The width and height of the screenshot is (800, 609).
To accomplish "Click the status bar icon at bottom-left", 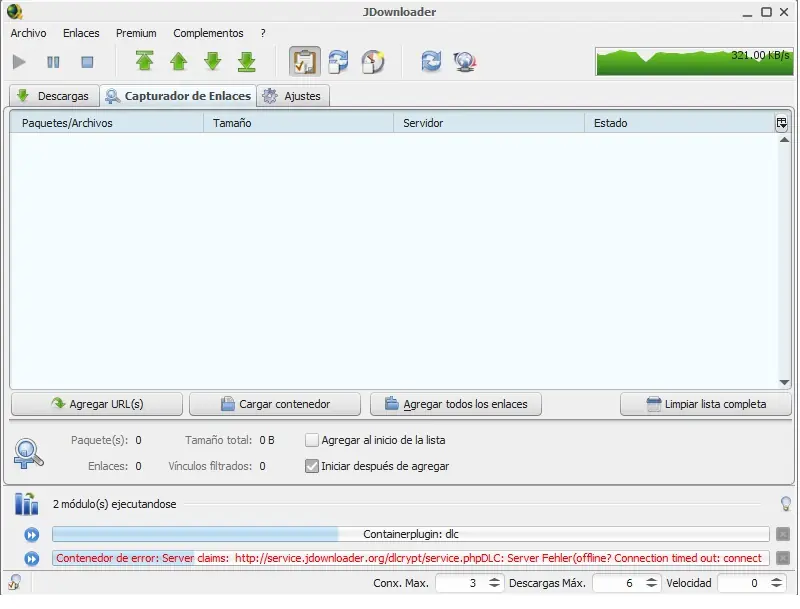I will pyautogui.click(x=15, y=582).
